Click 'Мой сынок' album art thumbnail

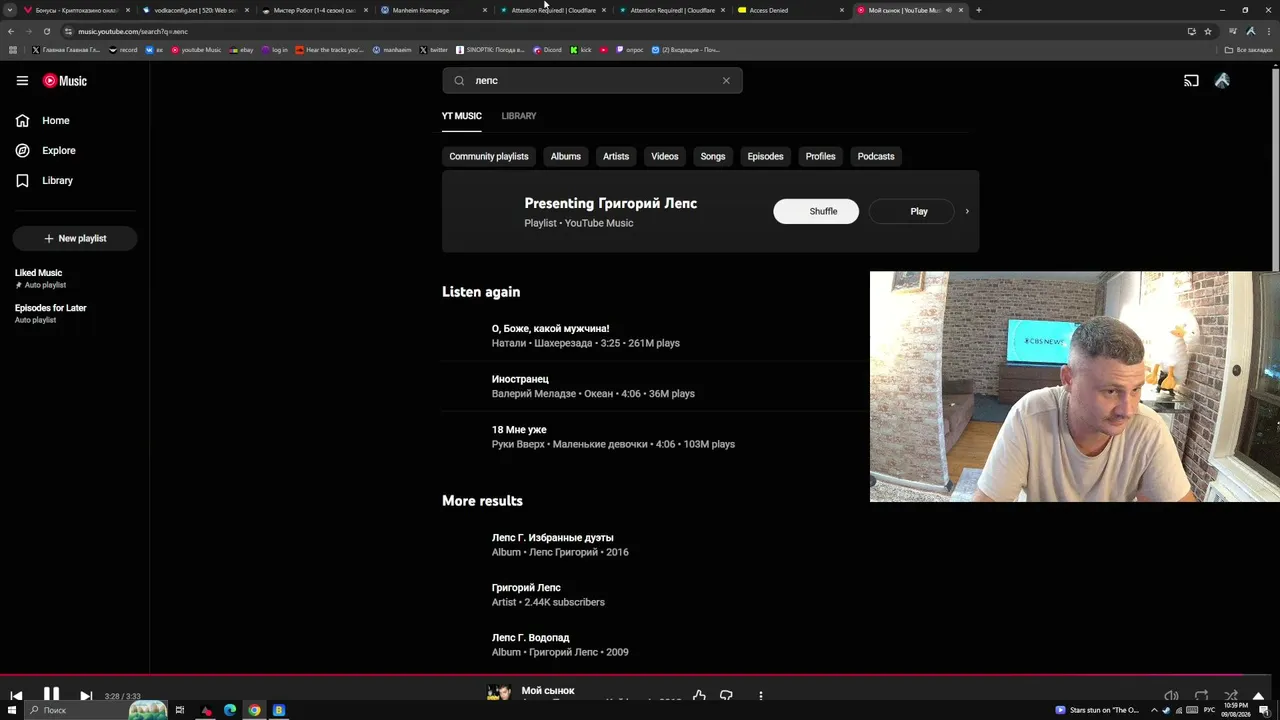498,693
